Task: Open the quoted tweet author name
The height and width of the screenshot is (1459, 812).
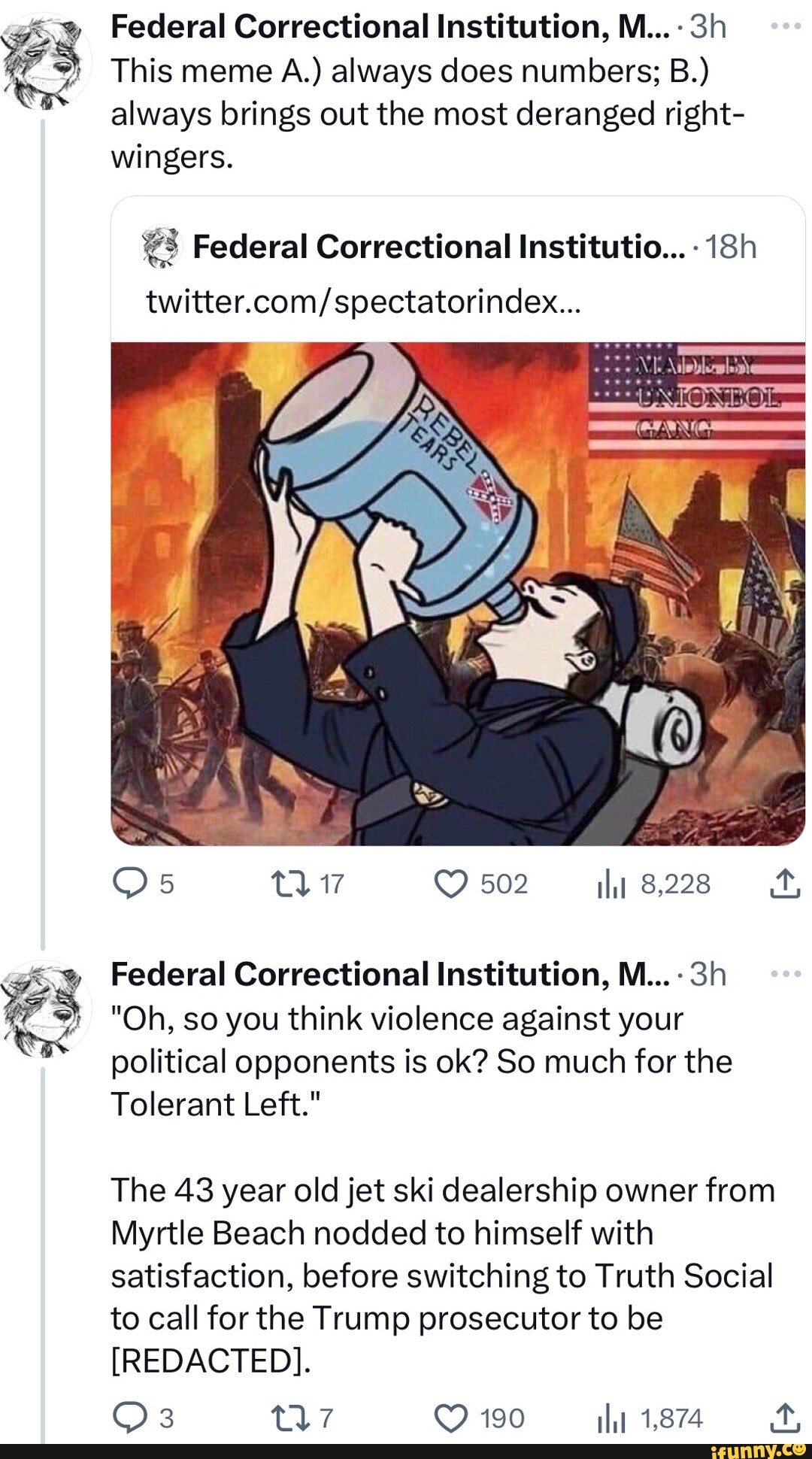Action: pos(438,247)
